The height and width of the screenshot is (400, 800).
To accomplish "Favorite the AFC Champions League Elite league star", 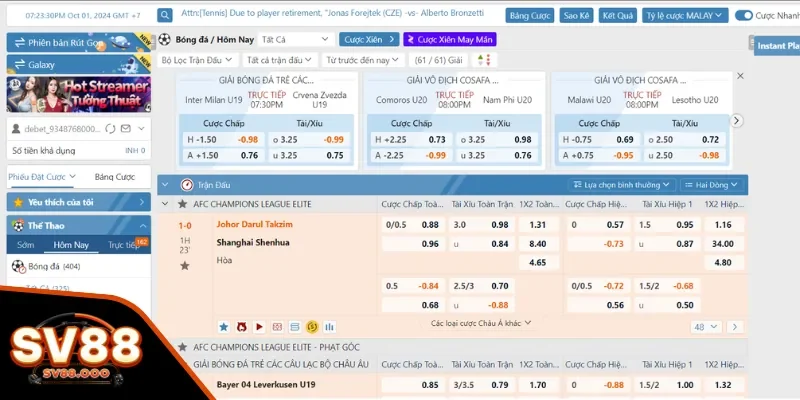I will tap(182, 204).
